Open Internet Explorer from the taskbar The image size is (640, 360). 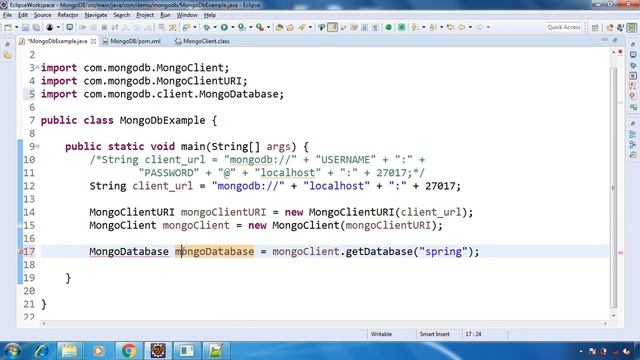tap(42, 351)
